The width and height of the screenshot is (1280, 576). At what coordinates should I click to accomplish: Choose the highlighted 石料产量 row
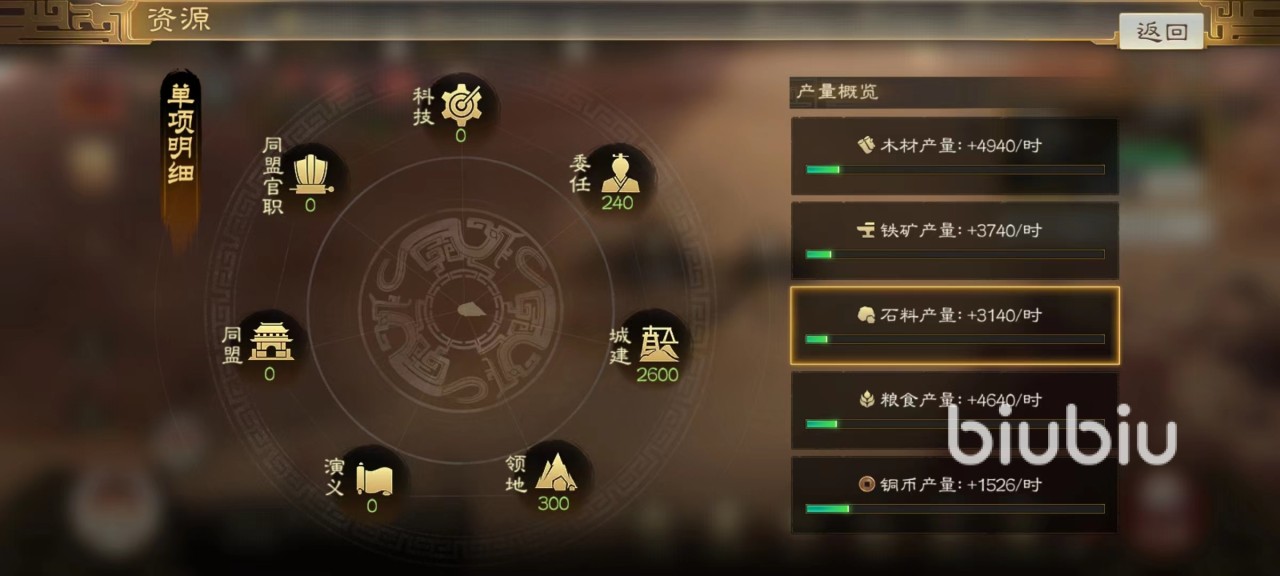(x=954, y=326)
